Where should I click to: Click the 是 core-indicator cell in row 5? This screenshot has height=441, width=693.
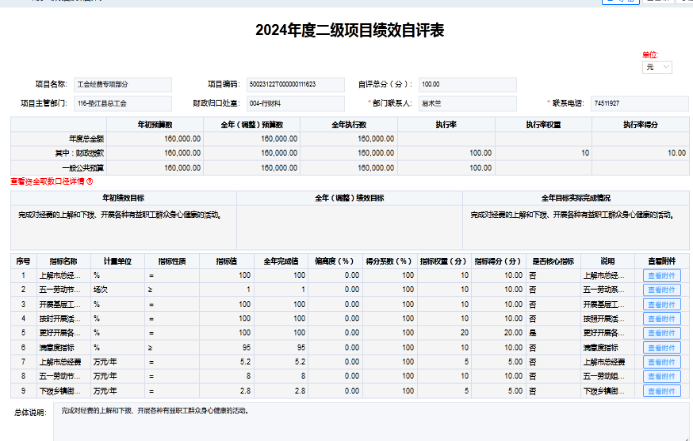(553, 333)
